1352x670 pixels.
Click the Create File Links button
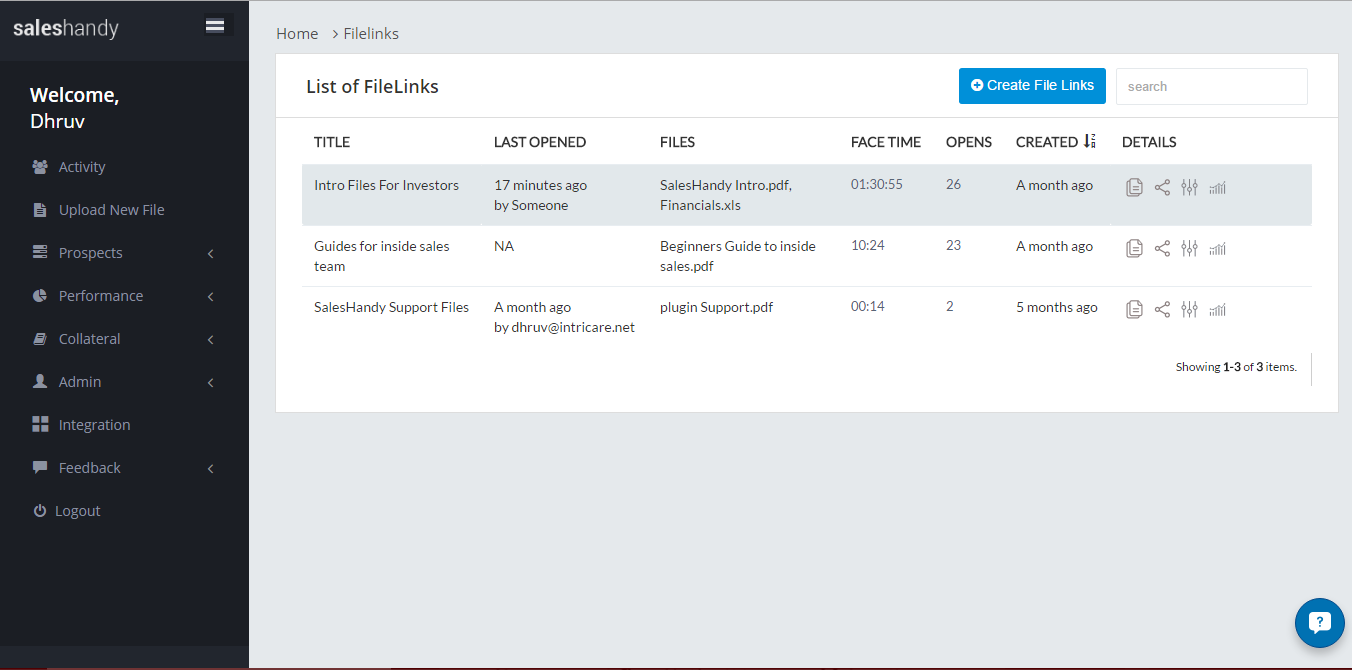[1032, 86]
